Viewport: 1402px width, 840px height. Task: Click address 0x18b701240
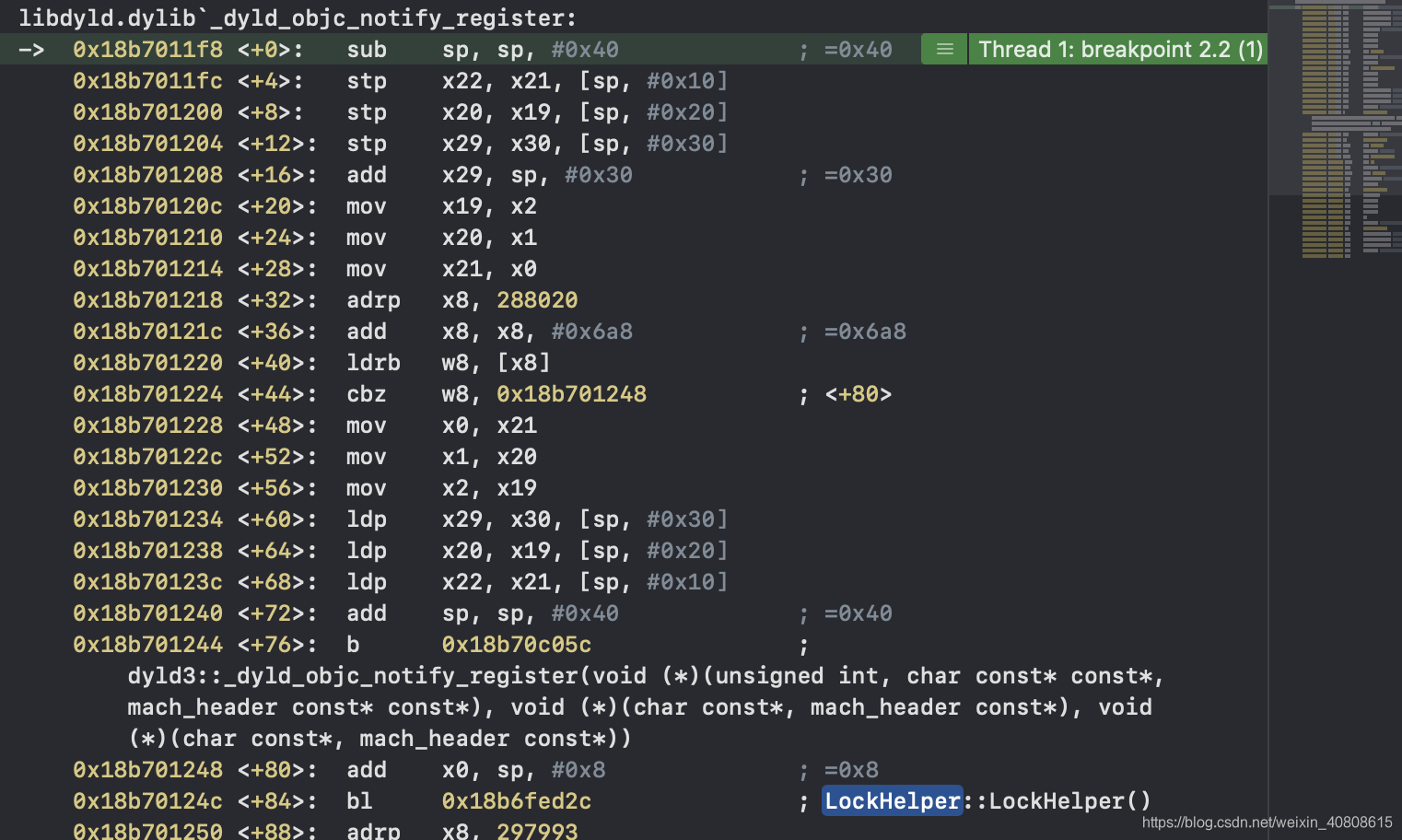147,613
